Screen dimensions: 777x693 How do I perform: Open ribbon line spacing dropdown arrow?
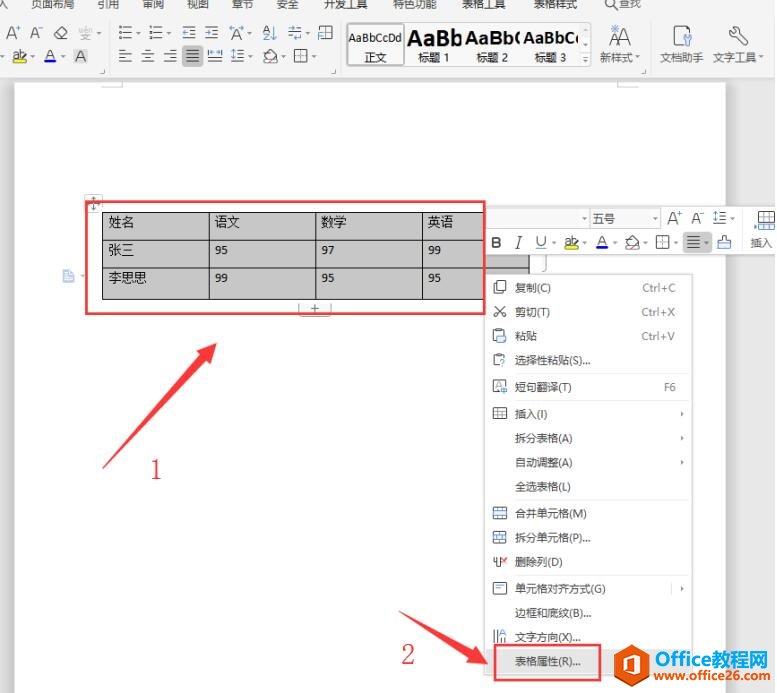pyautogui.click(x=250, y=56)
